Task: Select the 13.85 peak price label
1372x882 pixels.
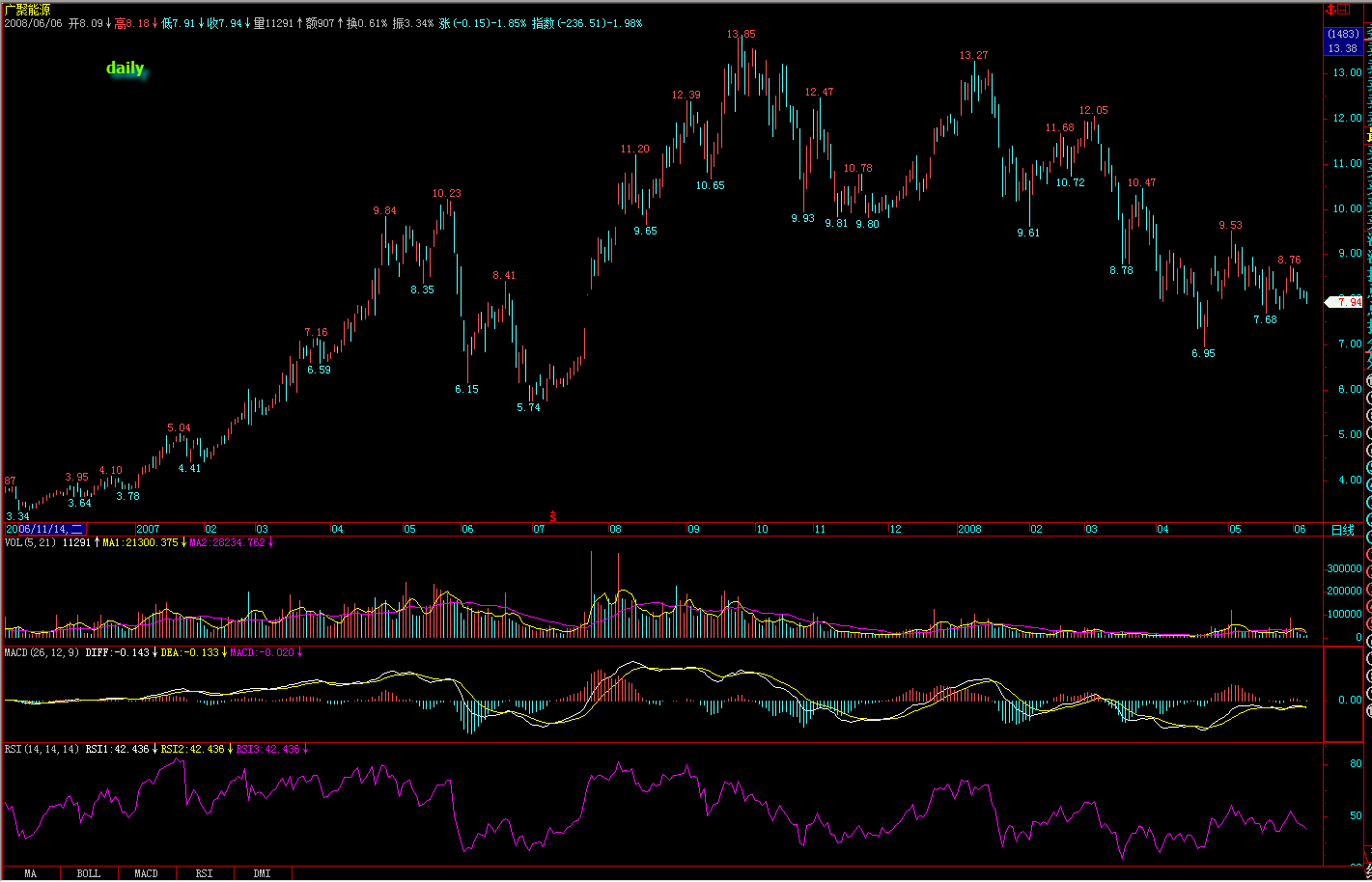Action: tap(742, 34)
